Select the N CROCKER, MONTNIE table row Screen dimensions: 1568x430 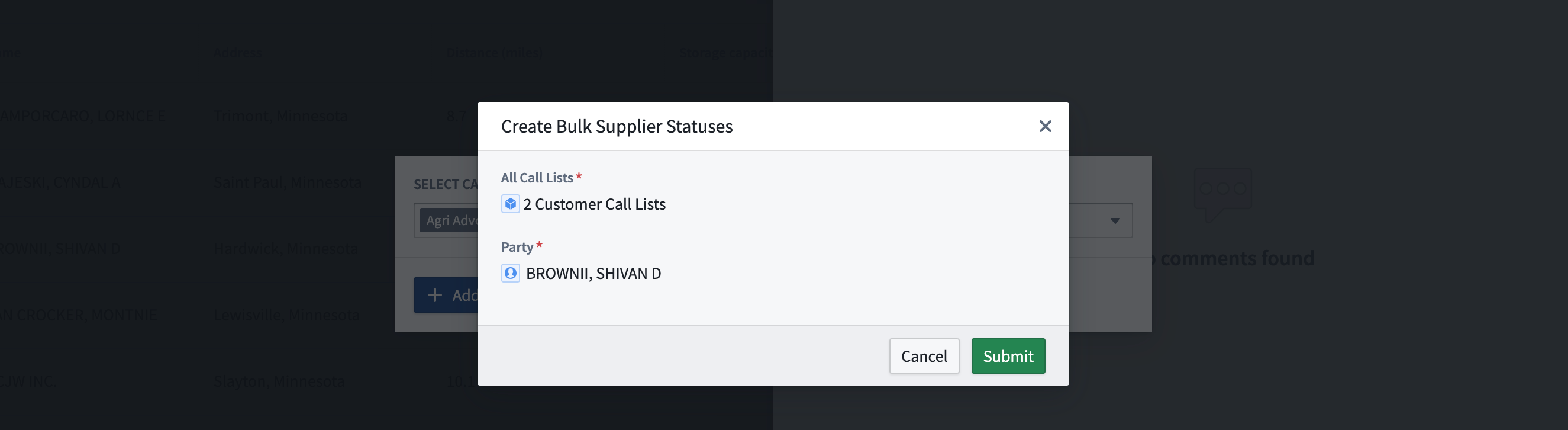(x=78, y=315)
